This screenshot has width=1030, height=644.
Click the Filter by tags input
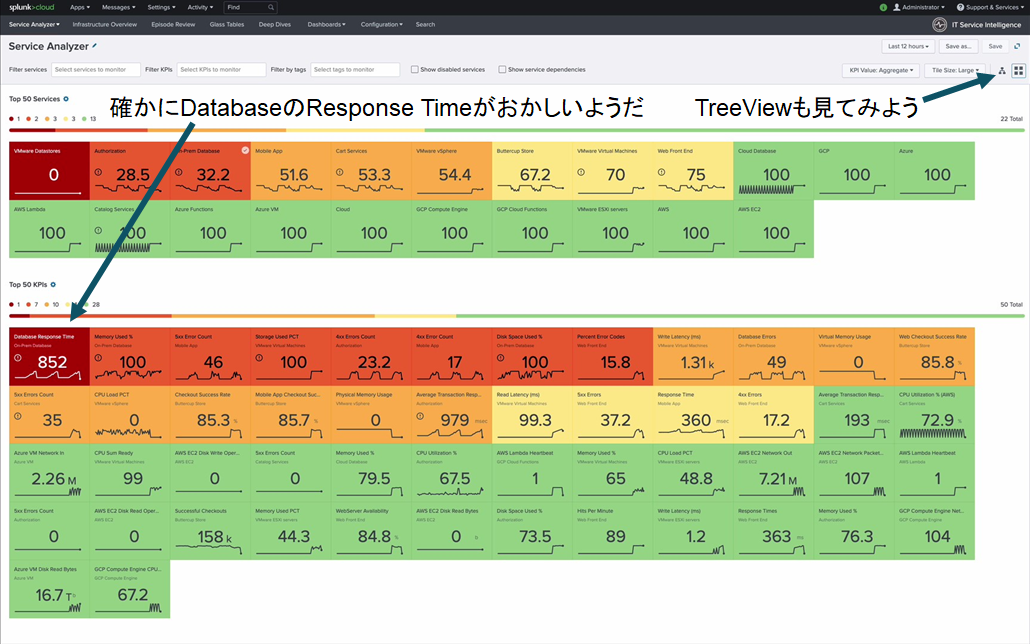point(355,70)
